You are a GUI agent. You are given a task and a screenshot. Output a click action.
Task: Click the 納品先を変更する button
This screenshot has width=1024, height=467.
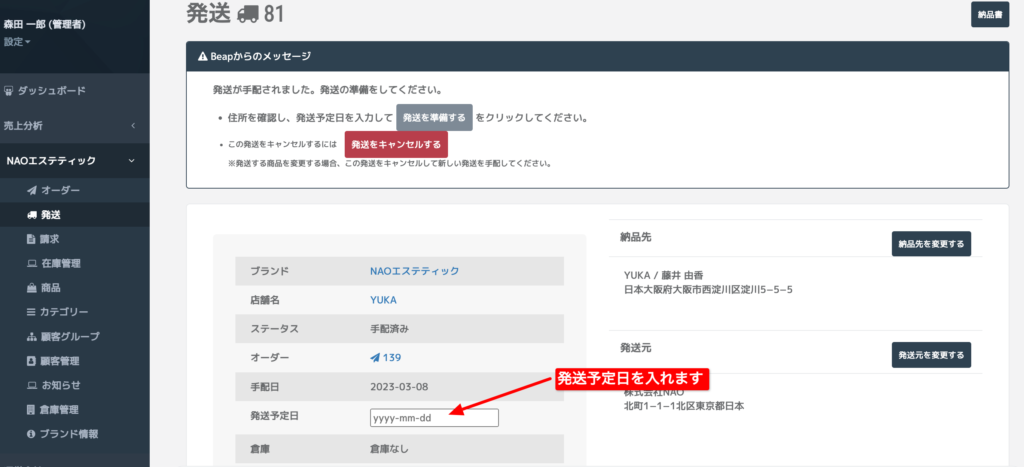[x=931, y=244]
